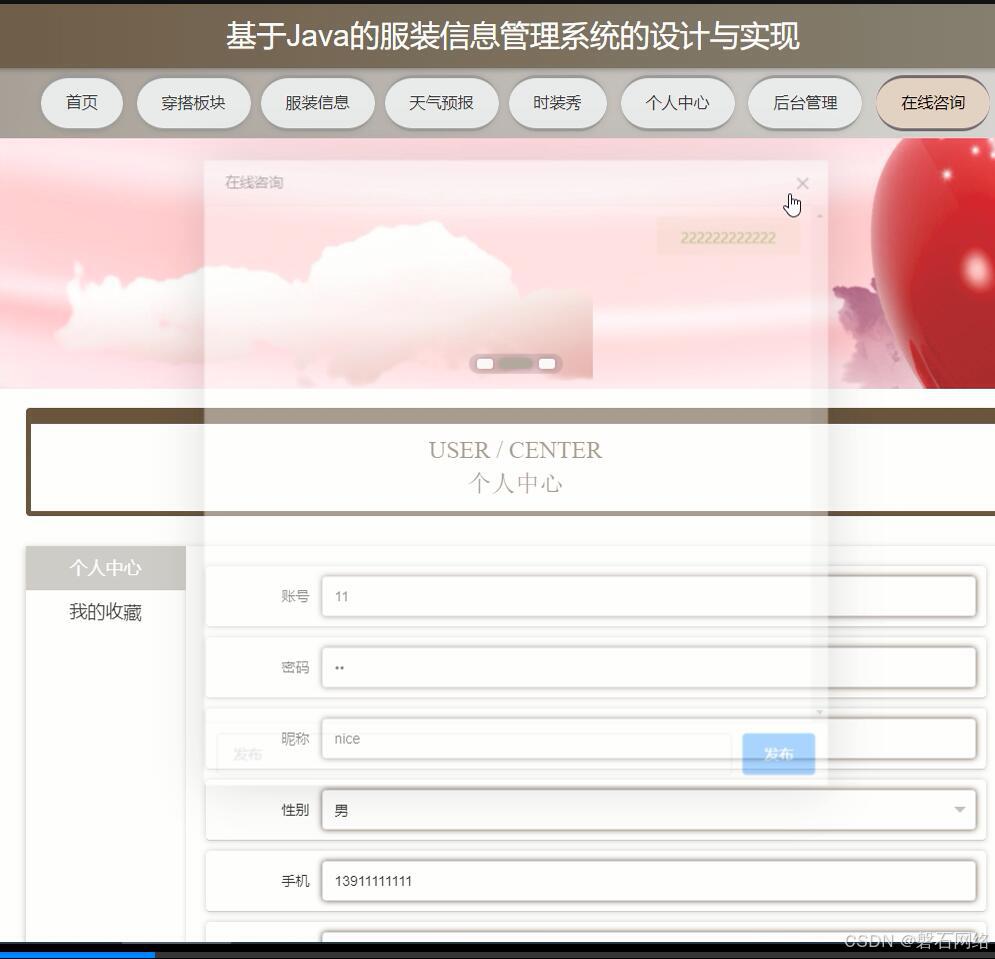Screen dimensions: 995x959
Task: Click the 222222222222 chat message bubble
Action: (728, 237)
